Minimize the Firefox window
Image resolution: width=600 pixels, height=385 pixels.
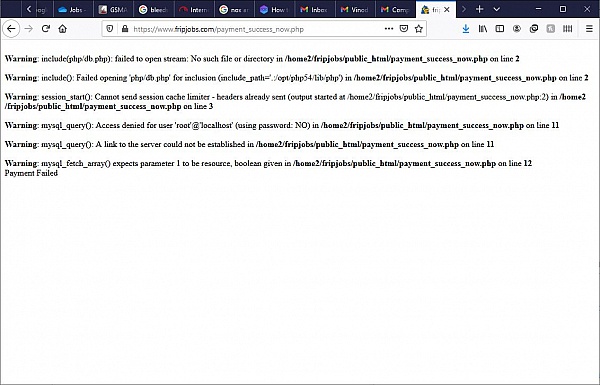(x=538, y=9)
